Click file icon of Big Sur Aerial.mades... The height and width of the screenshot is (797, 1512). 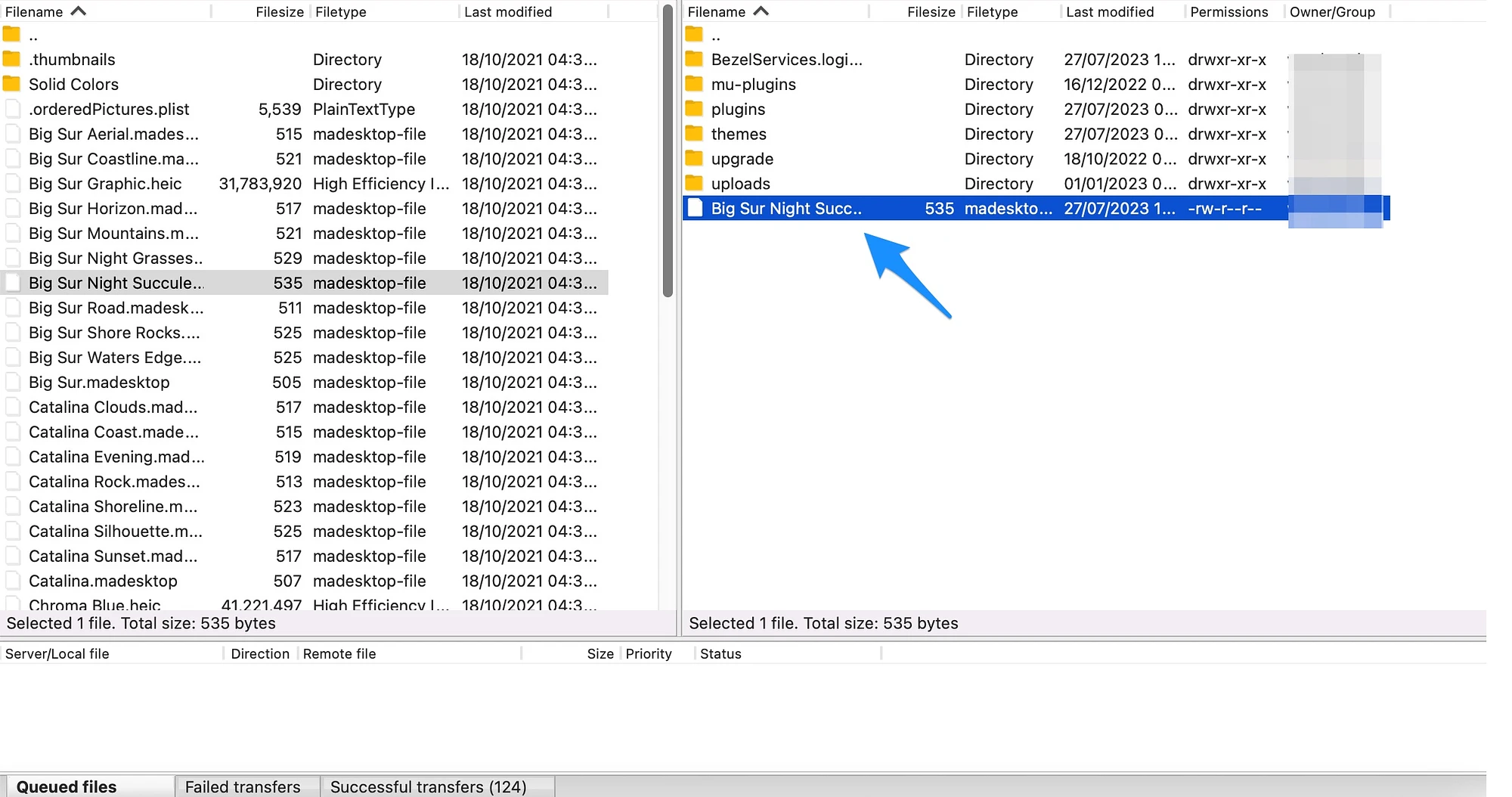13,134
